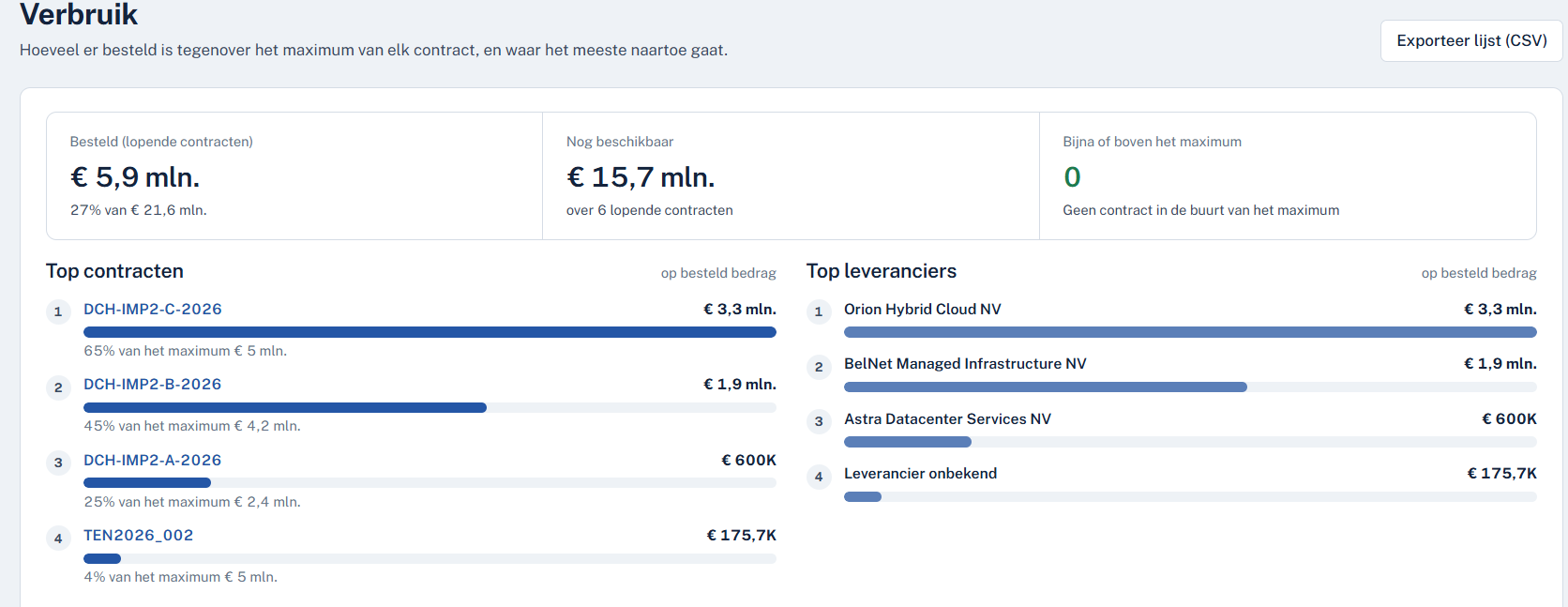This screenshot has width=1568, height=607.
Task: Click the € 175,7K amount of Leverancier onbekend
Action: point(1502,474)
